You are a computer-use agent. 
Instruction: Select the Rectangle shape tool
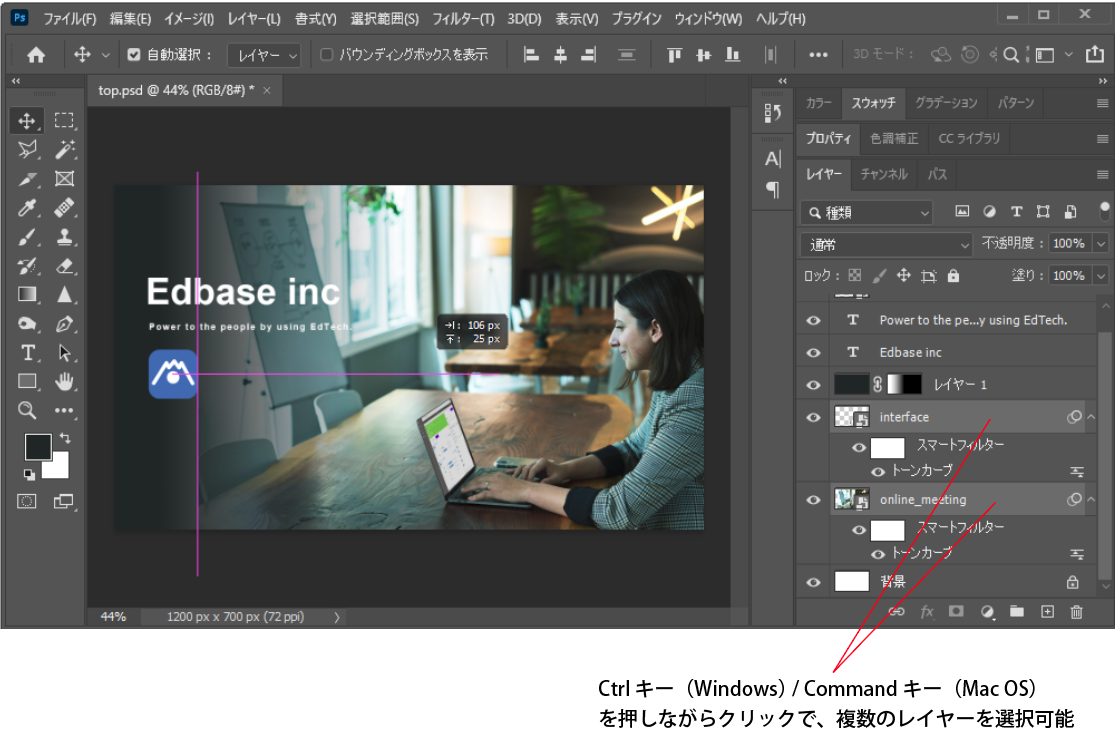pos(27,382)
